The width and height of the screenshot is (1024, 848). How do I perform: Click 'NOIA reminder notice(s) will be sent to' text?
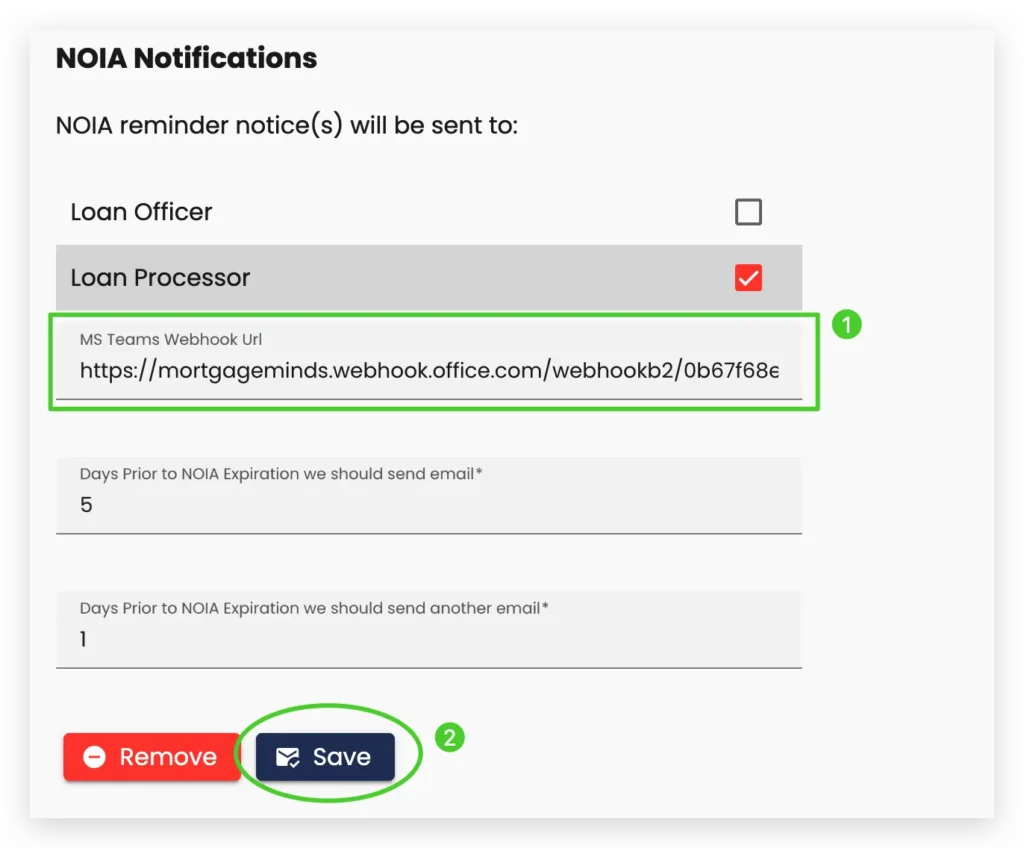[x=286, y=127]
